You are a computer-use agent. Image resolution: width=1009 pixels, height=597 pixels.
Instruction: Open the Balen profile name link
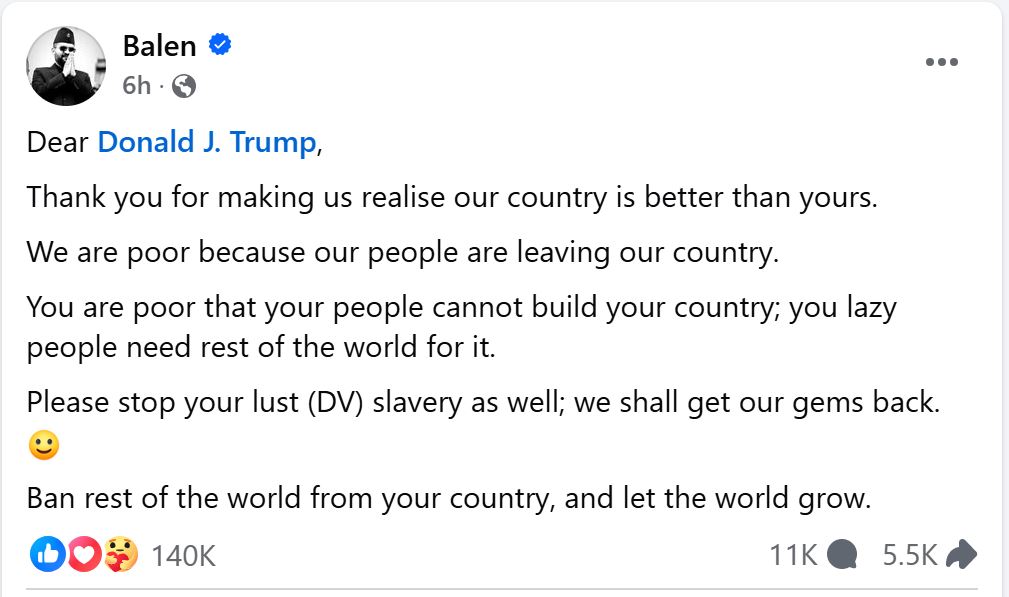(160, 45)
